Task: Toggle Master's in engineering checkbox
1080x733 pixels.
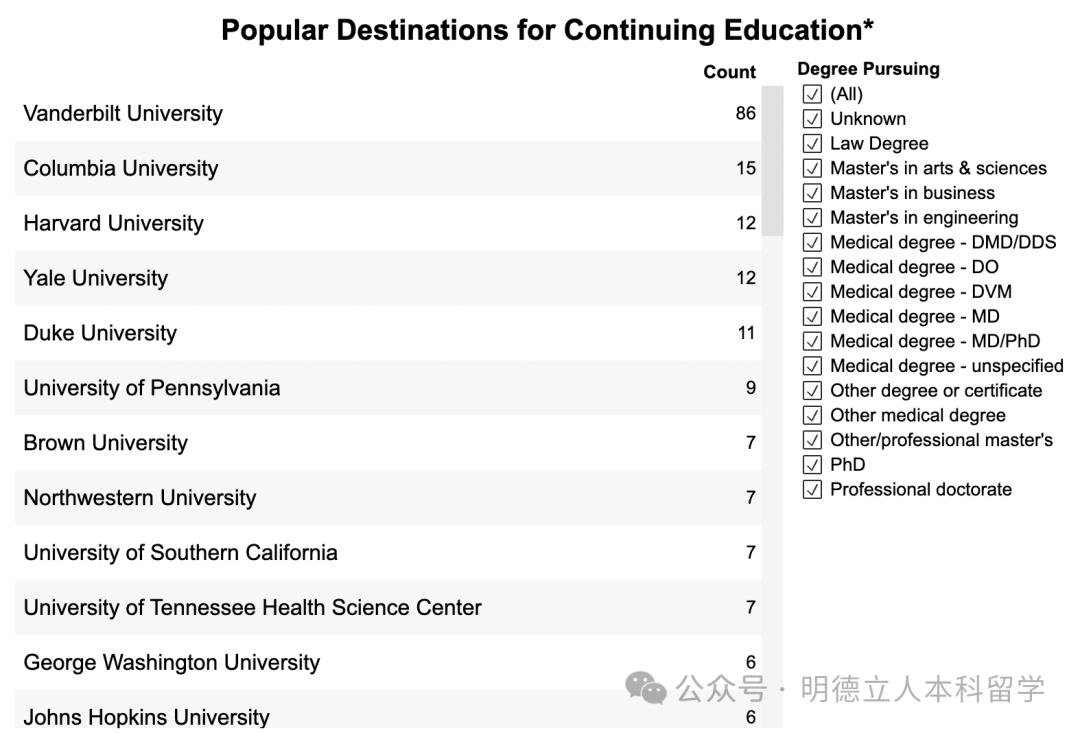Action: click(812, 218)
